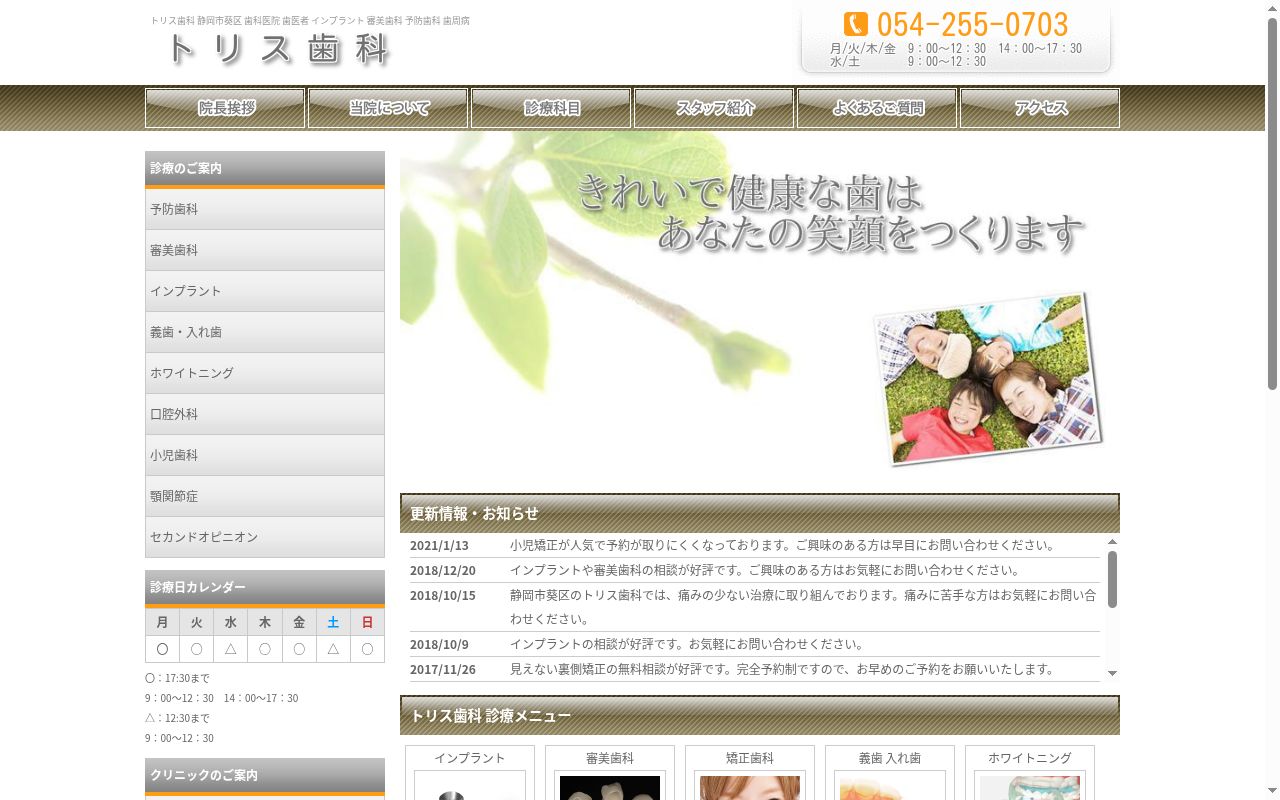
Task: Open the トリス歯科 site logo
Action: coord(277,49)
